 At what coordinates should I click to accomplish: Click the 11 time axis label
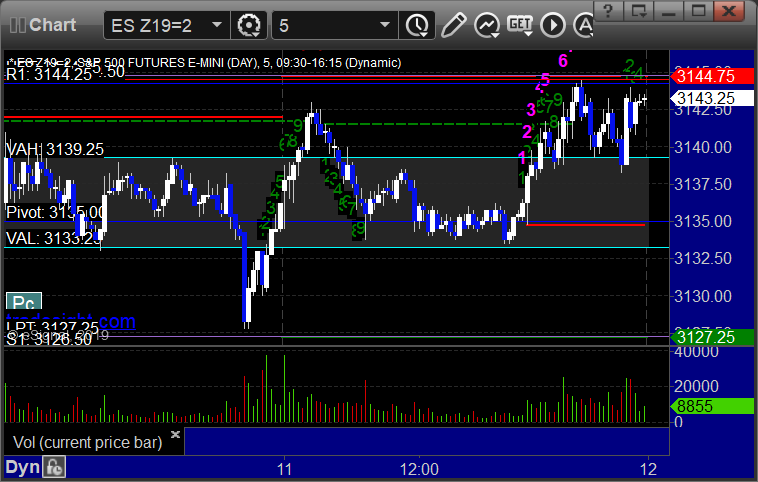pyautogui.click(x=285, y=469)
